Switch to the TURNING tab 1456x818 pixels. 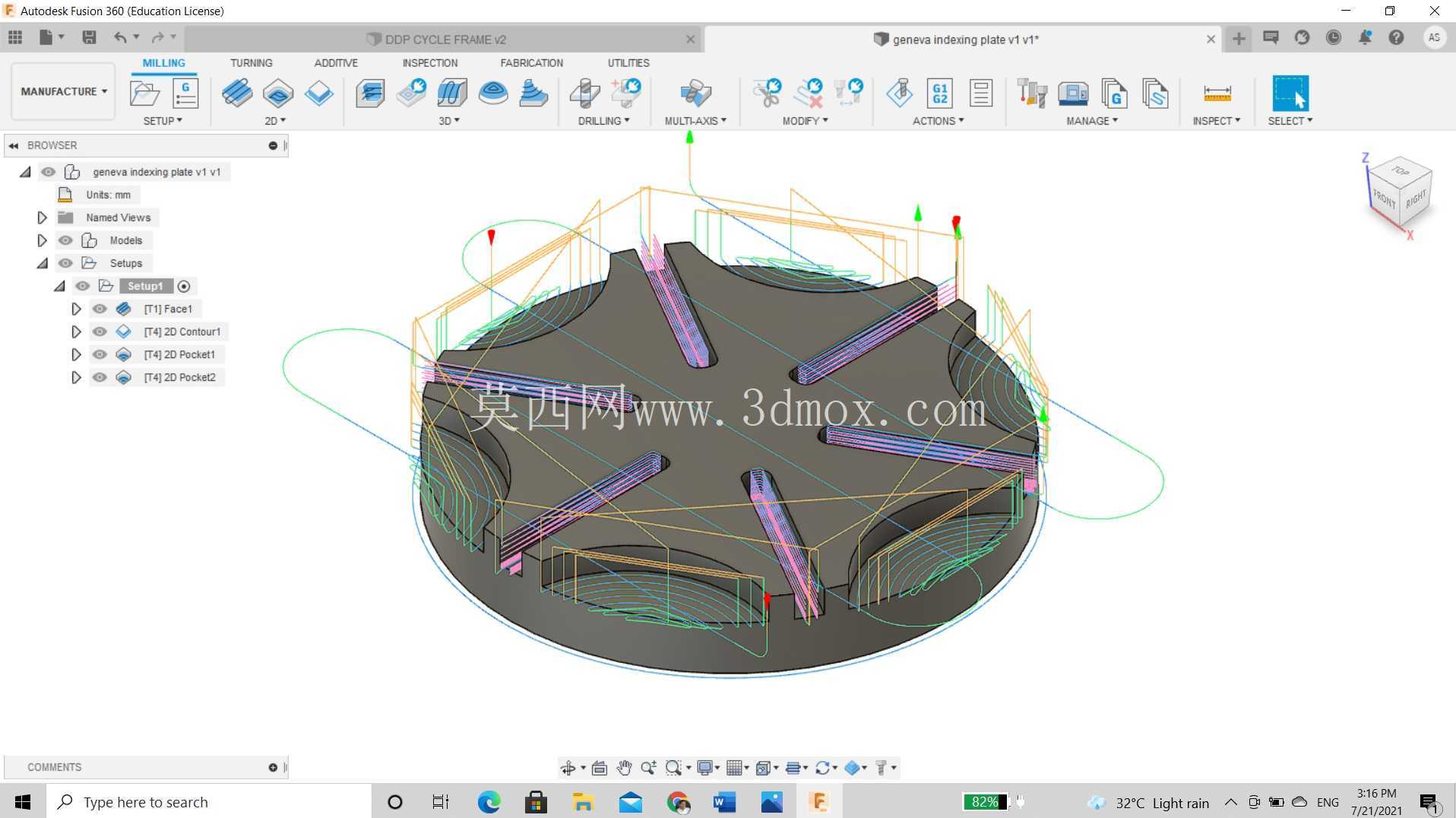coord(251,63)
